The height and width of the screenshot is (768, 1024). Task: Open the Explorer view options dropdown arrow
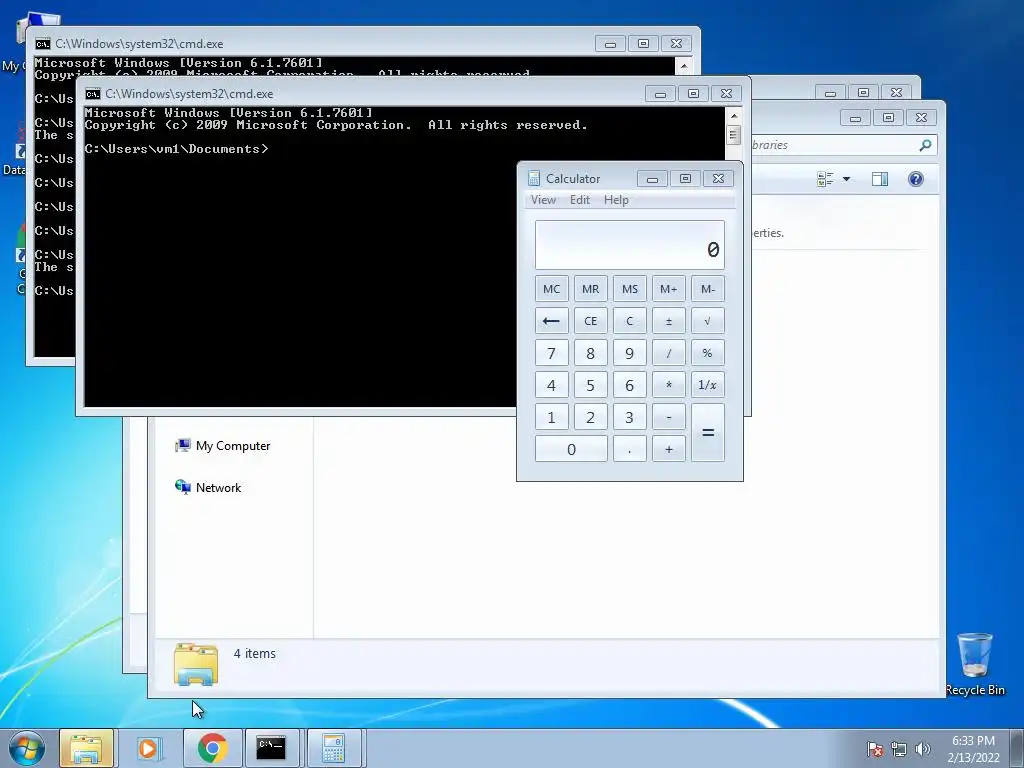[x=846, y=179]
